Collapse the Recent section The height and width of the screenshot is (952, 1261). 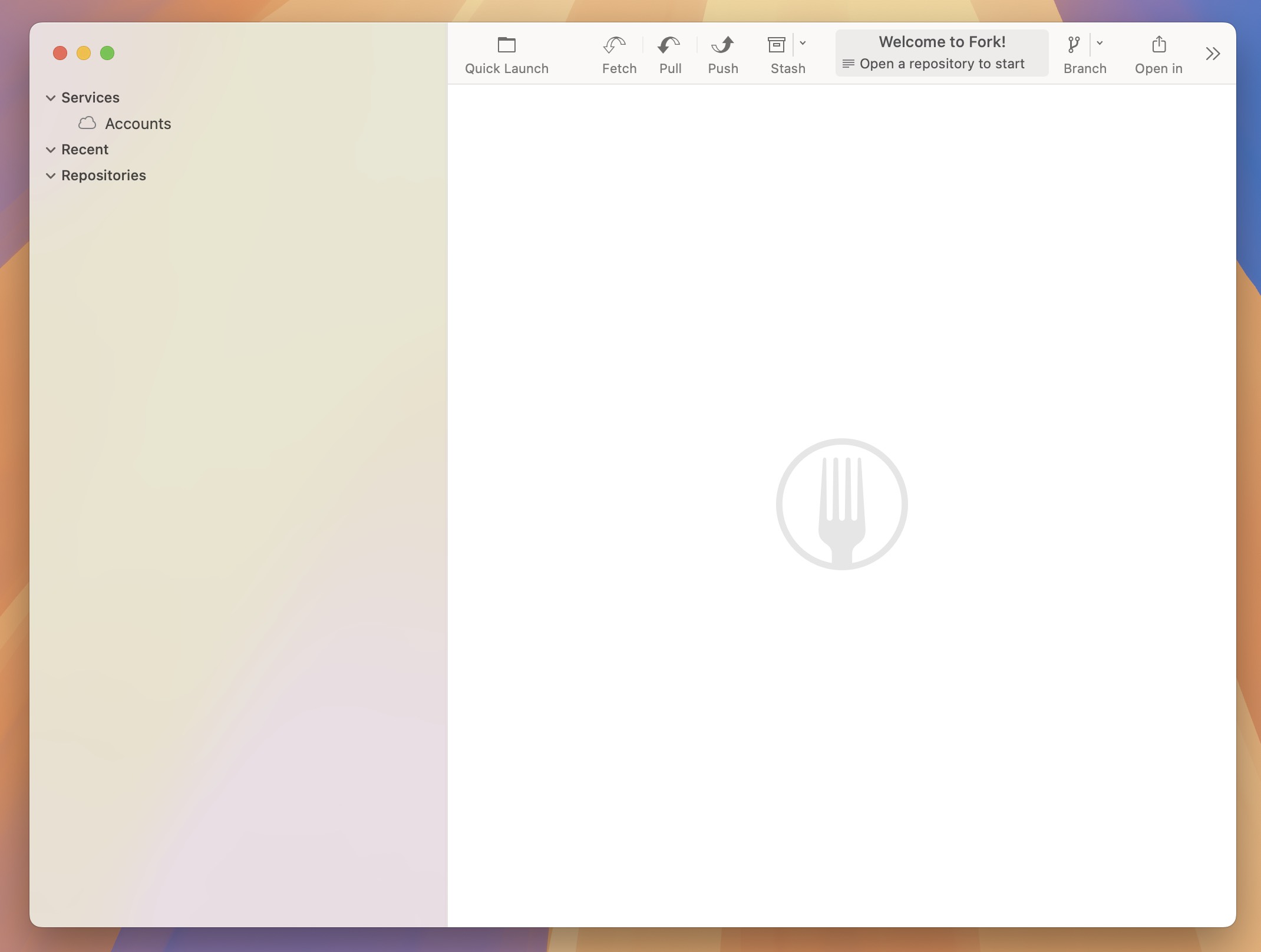[50, 150]
